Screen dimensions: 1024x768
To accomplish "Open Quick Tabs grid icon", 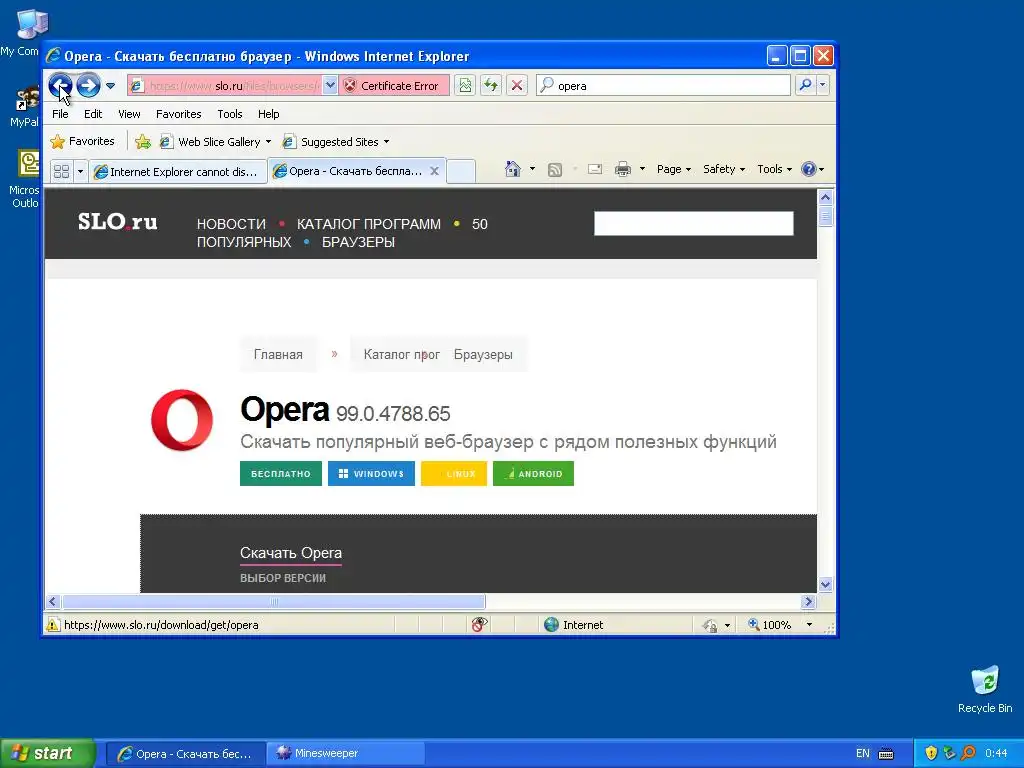I will click(x=61, y=171).
